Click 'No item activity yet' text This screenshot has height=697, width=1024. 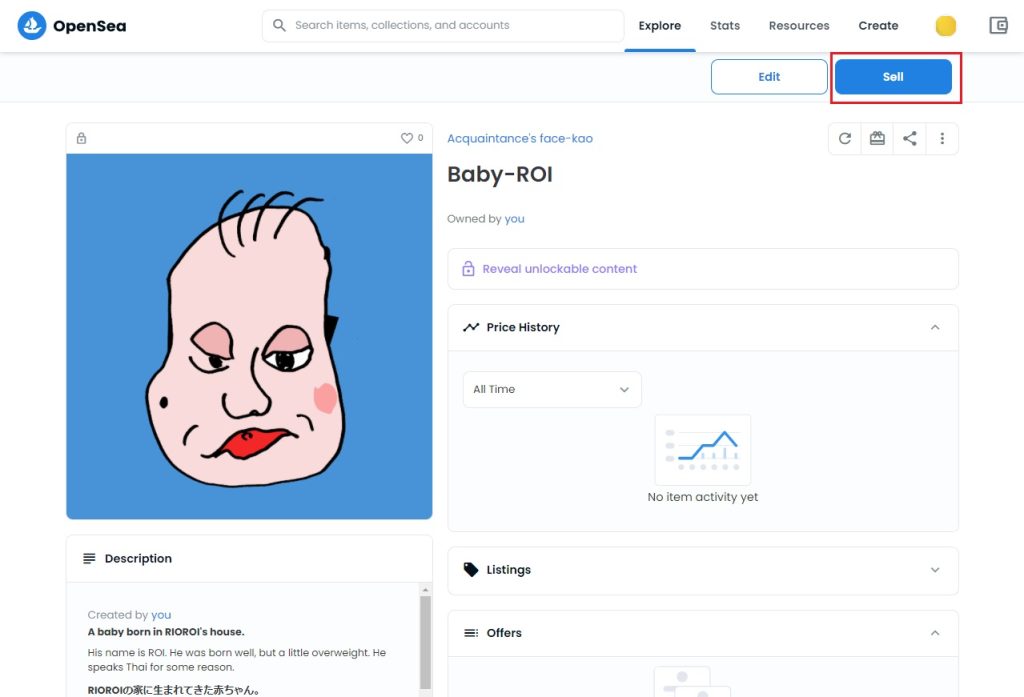(x=703, y=497)
